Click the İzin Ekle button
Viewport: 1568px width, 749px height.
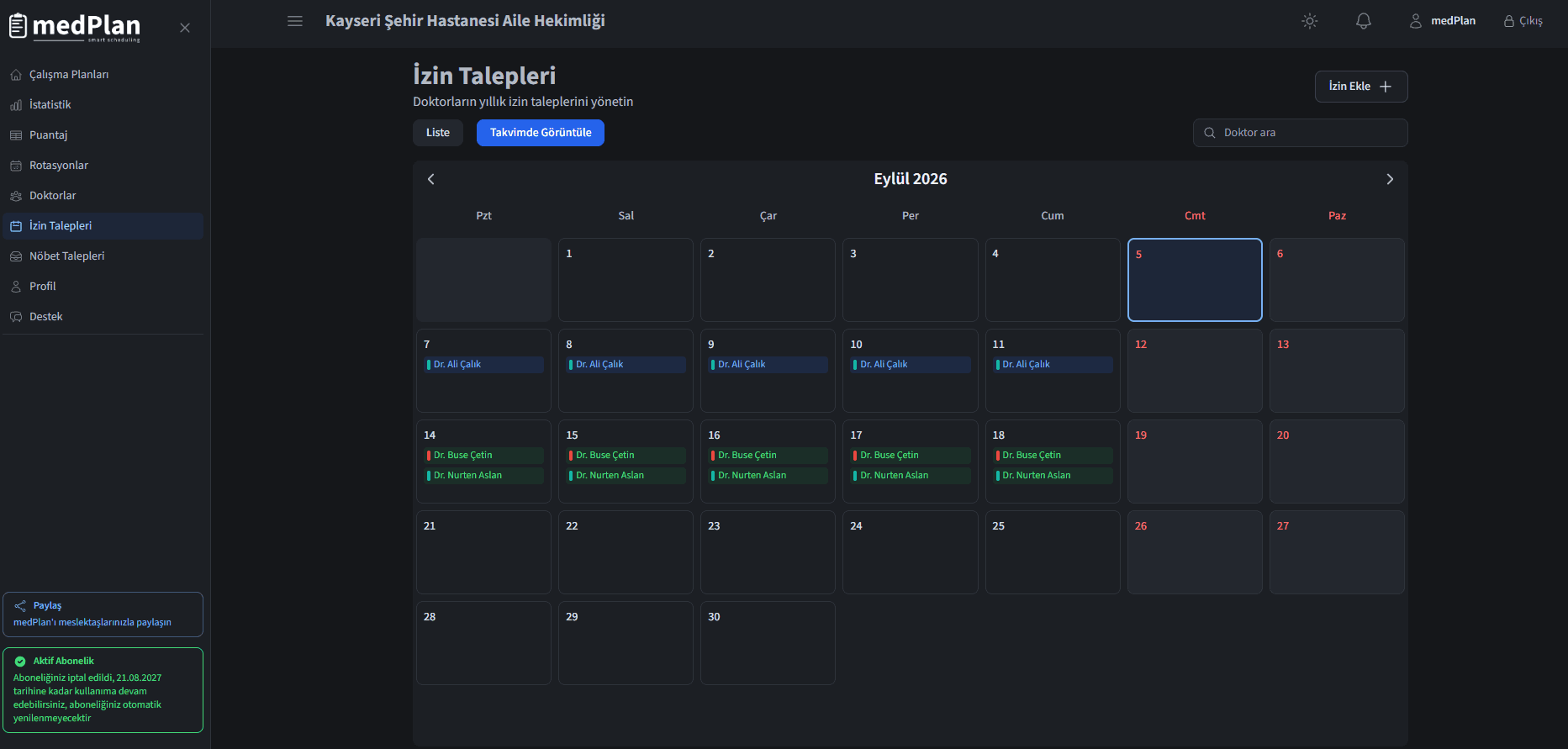point(1361,87)
